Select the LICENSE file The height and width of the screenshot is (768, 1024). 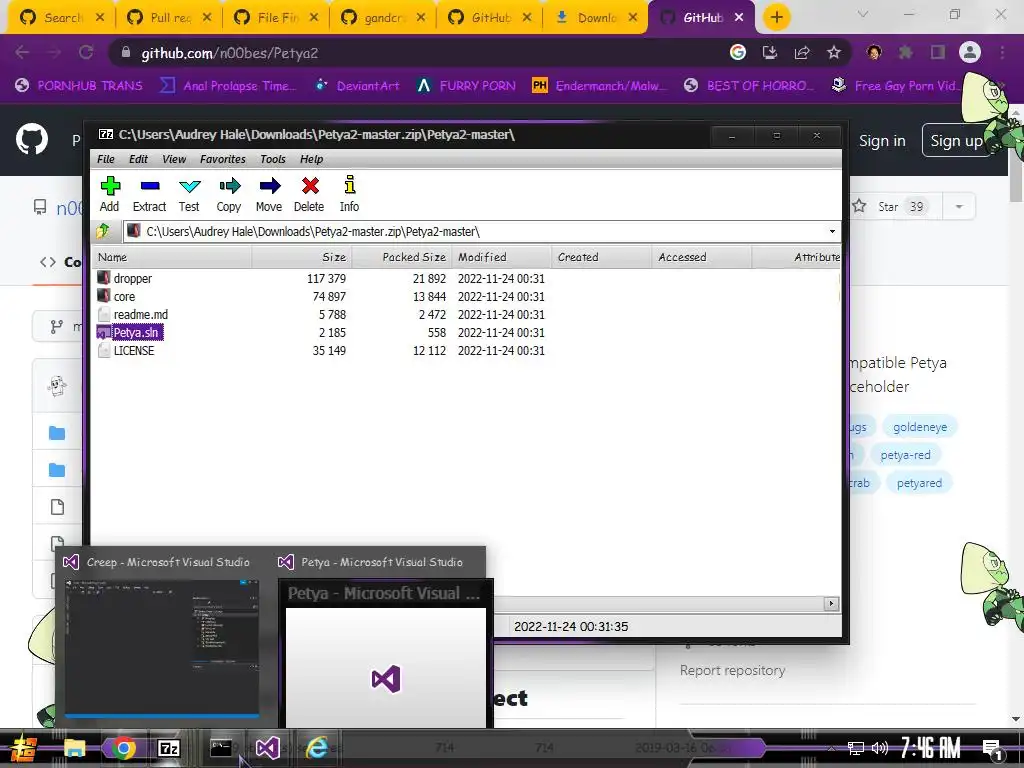point(134,351)
